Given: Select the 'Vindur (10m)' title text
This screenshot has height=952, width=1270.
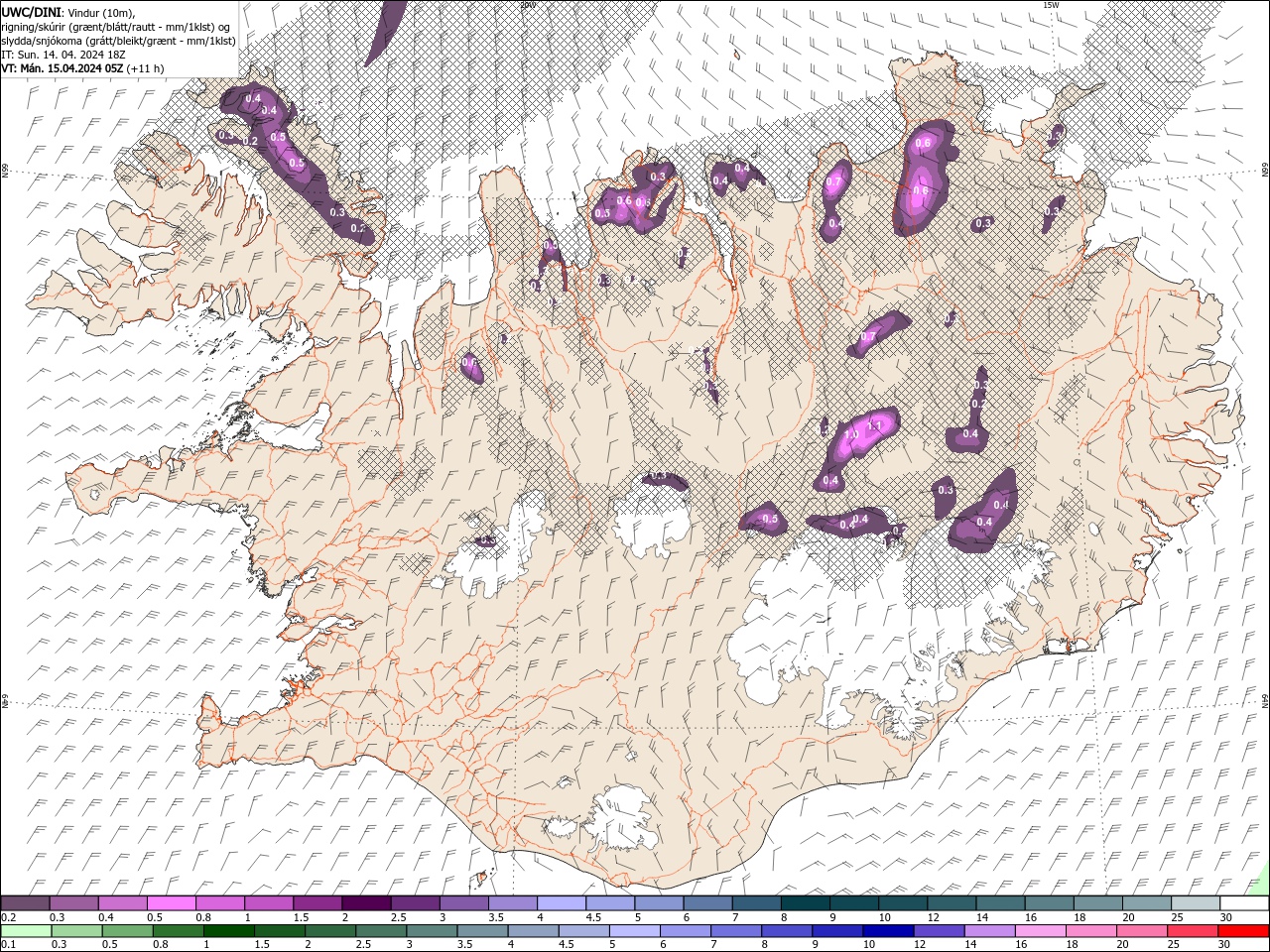Looking at the screenshot, I should (x=100, y=11).
